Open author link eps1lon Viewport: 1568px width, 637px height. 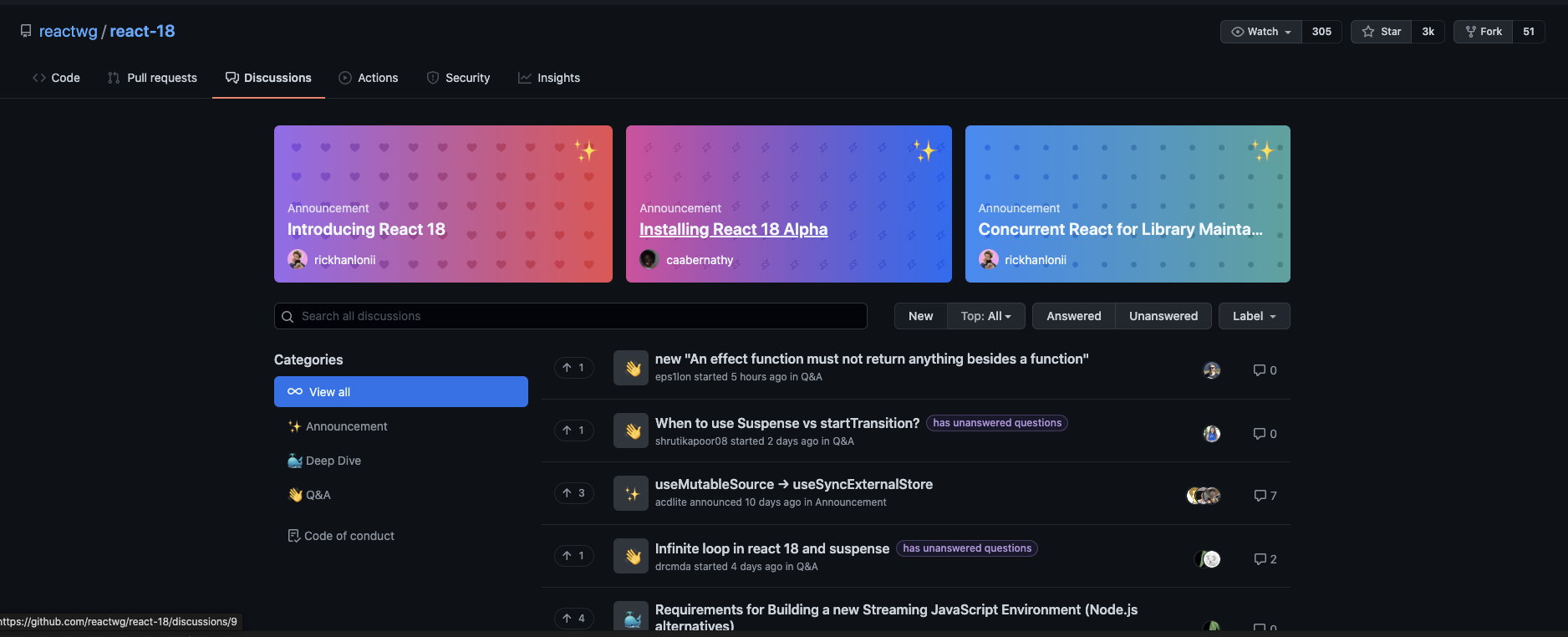coord(673,377)
